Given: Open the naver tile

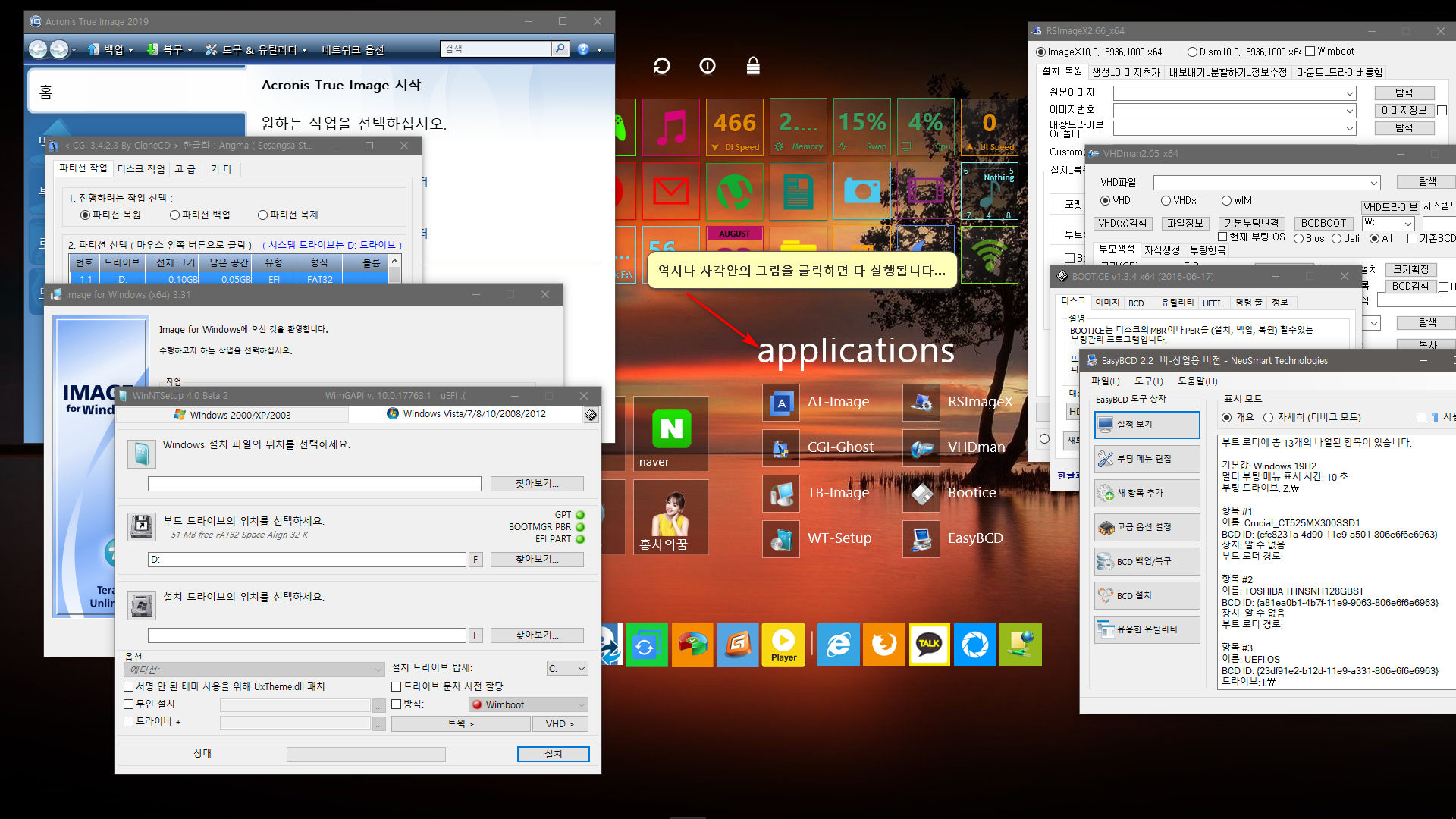Looking at the screenshot, I should pos(671,434).
